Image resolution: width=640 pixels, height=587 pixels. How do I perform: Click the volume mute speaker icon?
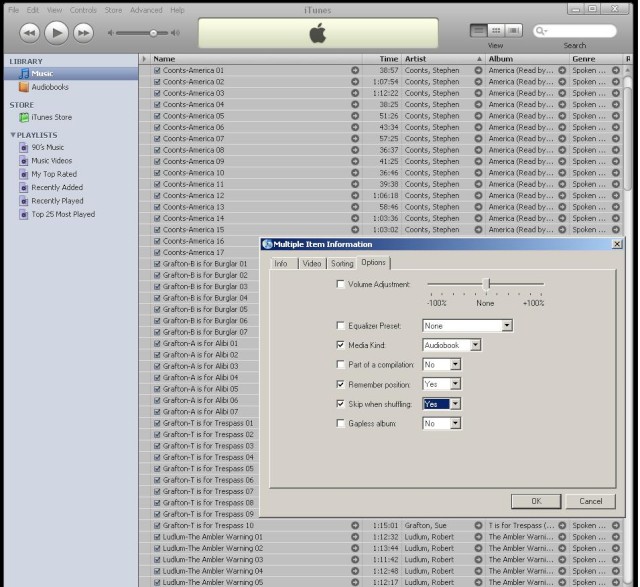pyautogui.click(x=110, y=33)
